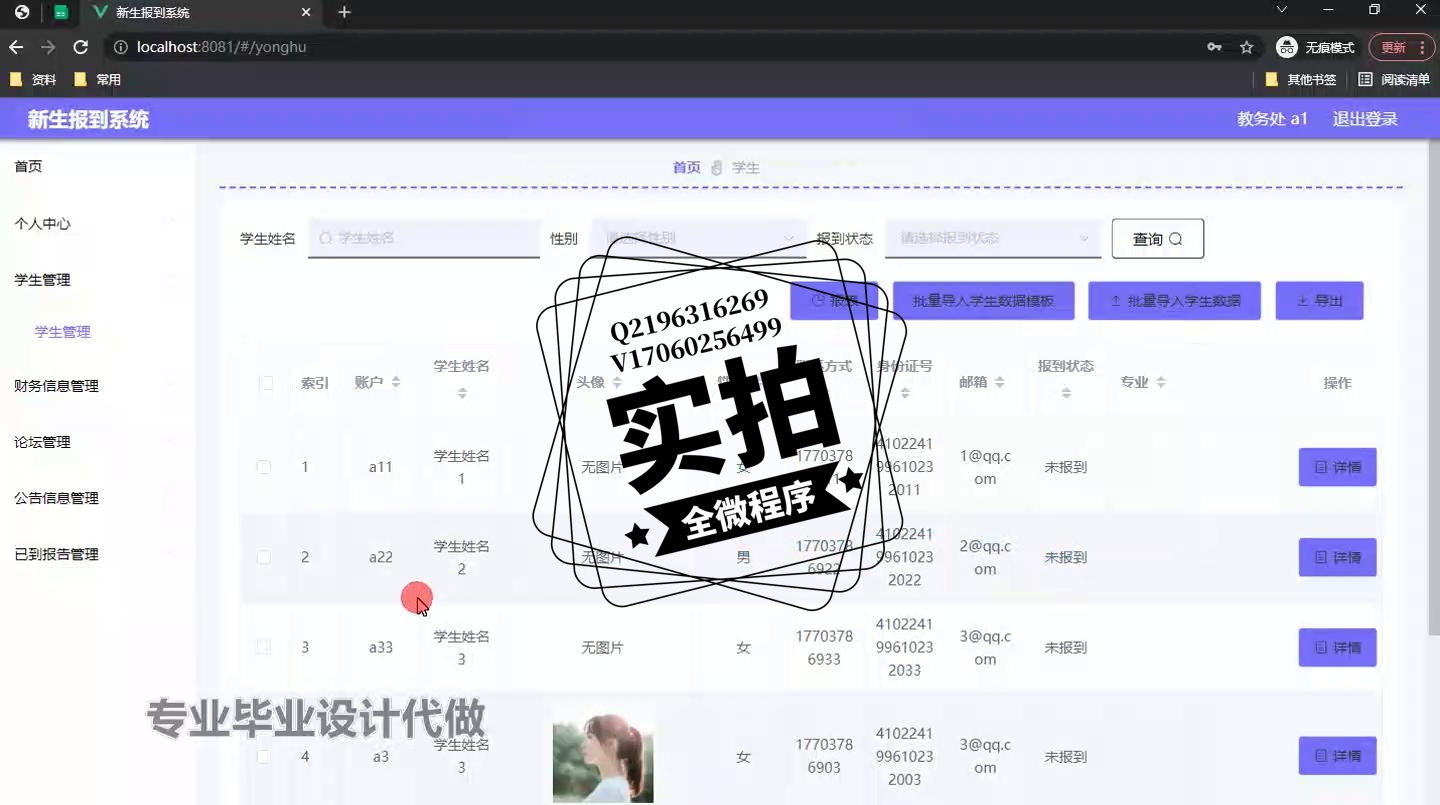Sort the table by the 头像 column arrows
Screen dimensions: 1440x805
click(x=617, y=382)
